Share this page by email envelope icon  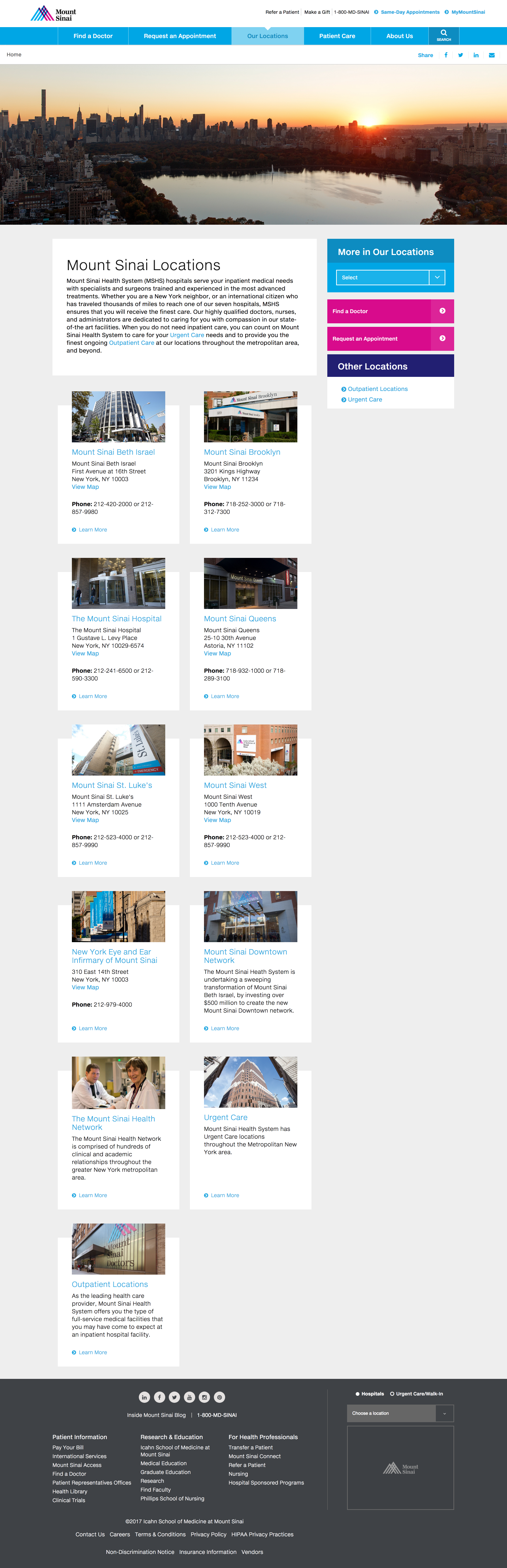coord(492,55)
